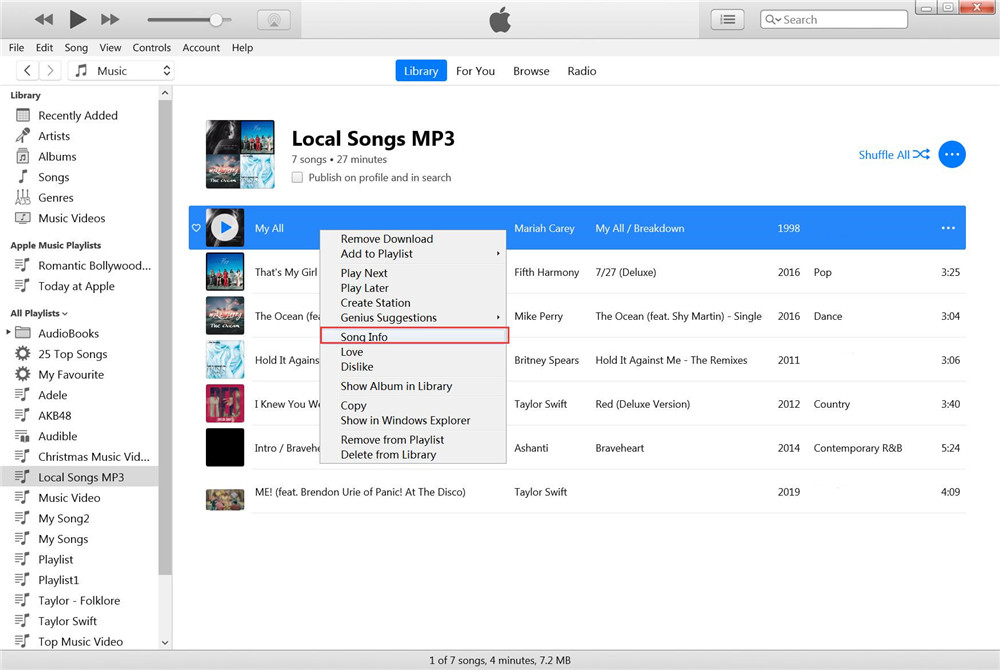The height and width of the screenshot is (670, 1000).
Task: Expand the AudioBooks folder triangle
Action: (x=8, y=332)
